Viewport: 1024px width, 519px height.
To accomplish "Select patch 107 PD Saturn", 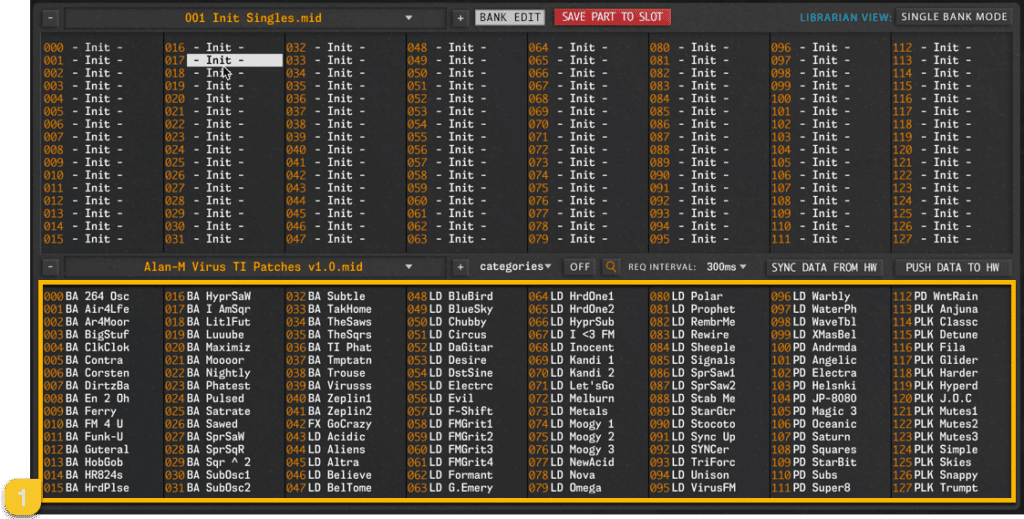I will (x=810, y=437).
